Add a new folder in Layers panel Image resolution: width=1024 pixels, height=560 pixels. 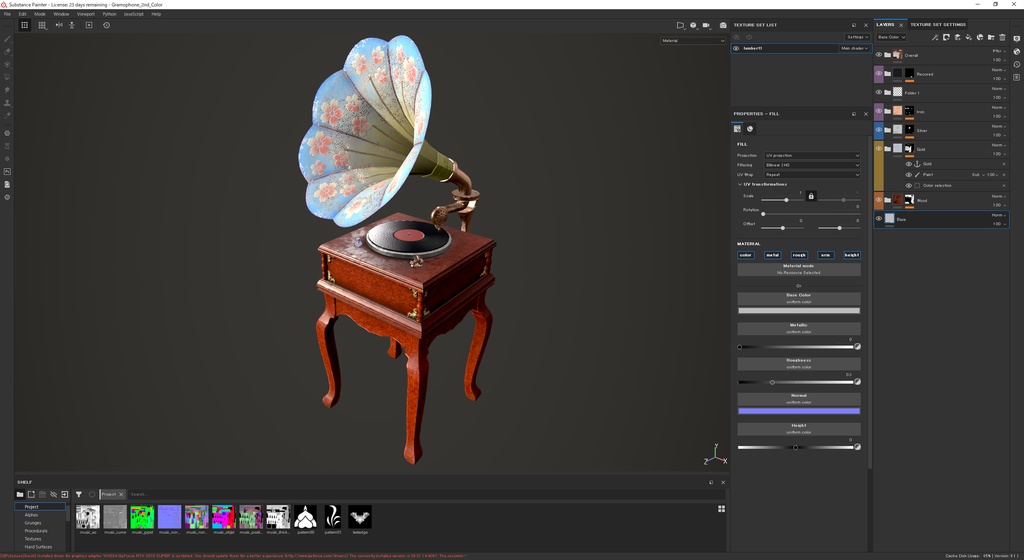991,37
